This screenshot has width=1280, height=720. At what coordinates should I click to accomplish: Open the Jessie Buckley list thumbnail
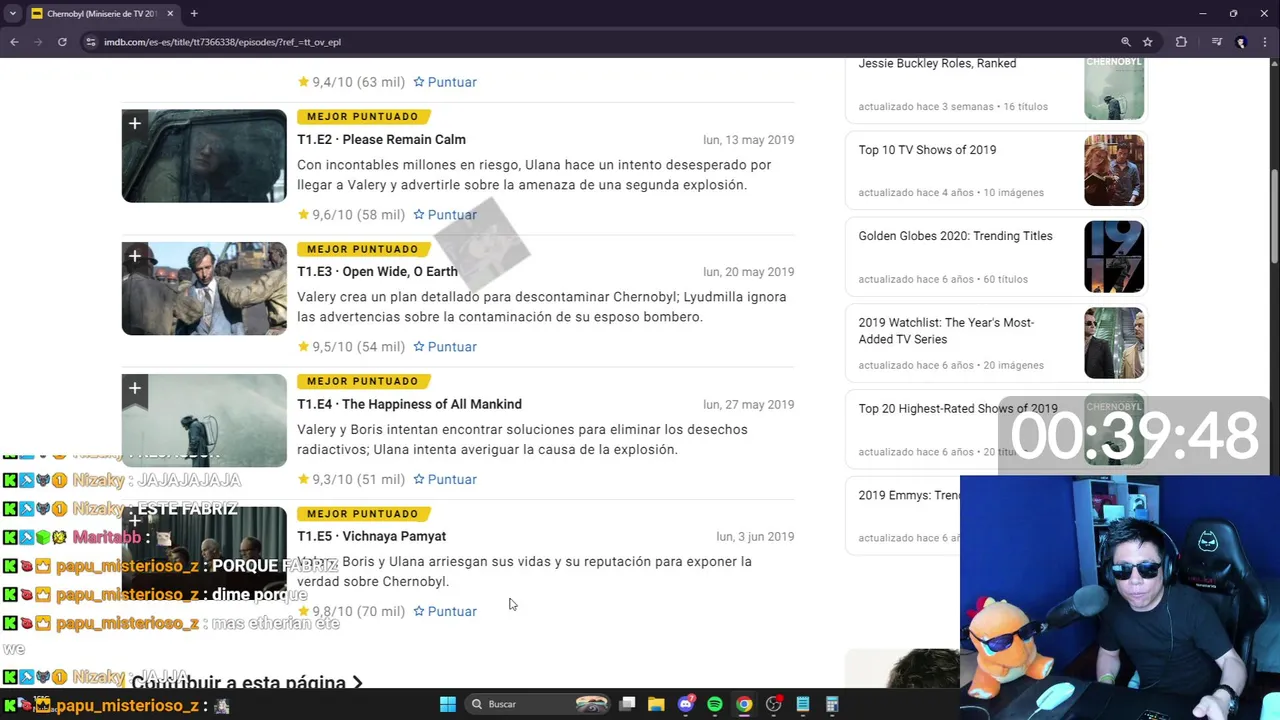[x=1114, y=88]
